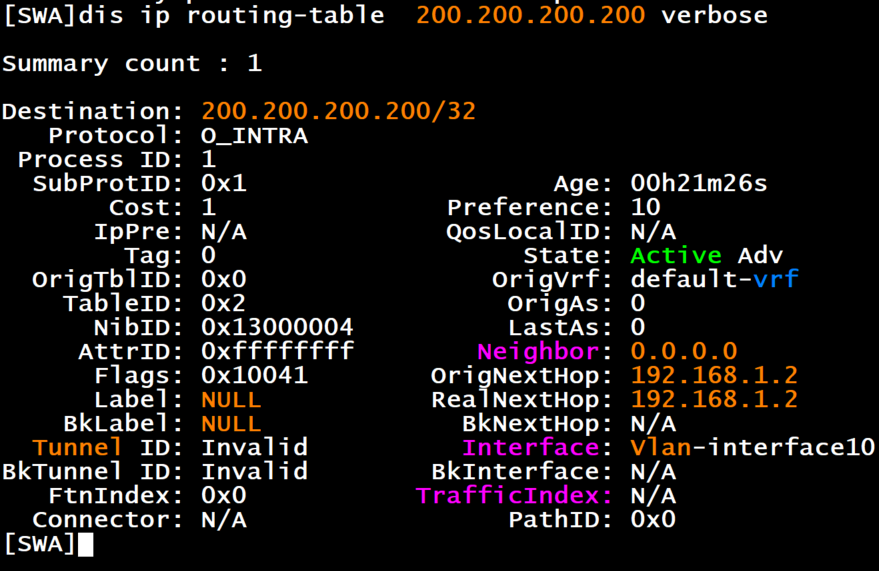Click the word 'verbose' in the command
The height and width of the screenshot is (571, 879).
(x=714, y=15)
